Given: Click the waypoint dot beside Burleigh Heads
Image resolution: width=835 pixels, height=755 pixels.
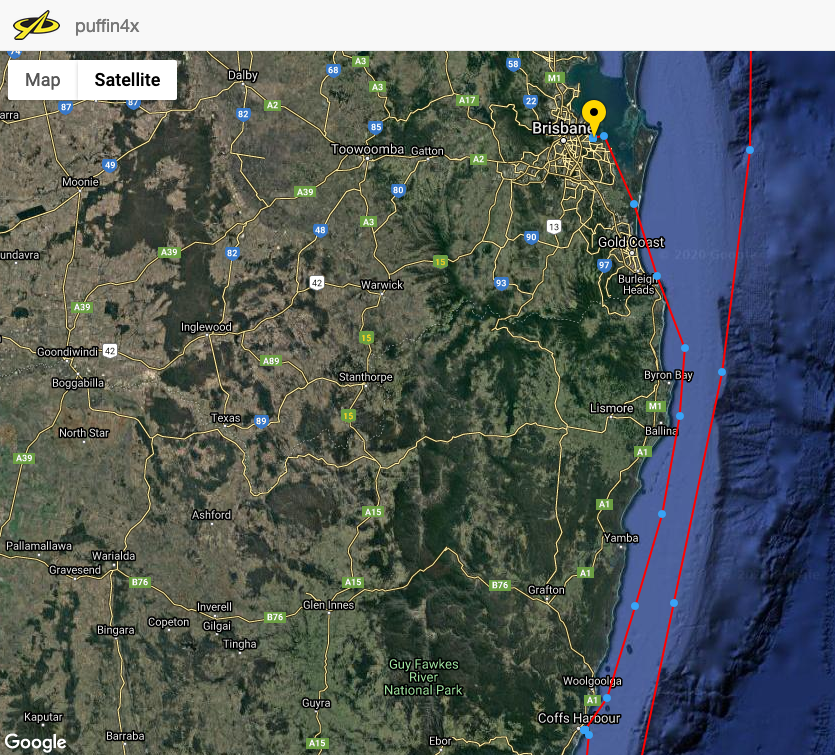Looking at the screenshot, I should pyautogui.click(x=657, y=276).
